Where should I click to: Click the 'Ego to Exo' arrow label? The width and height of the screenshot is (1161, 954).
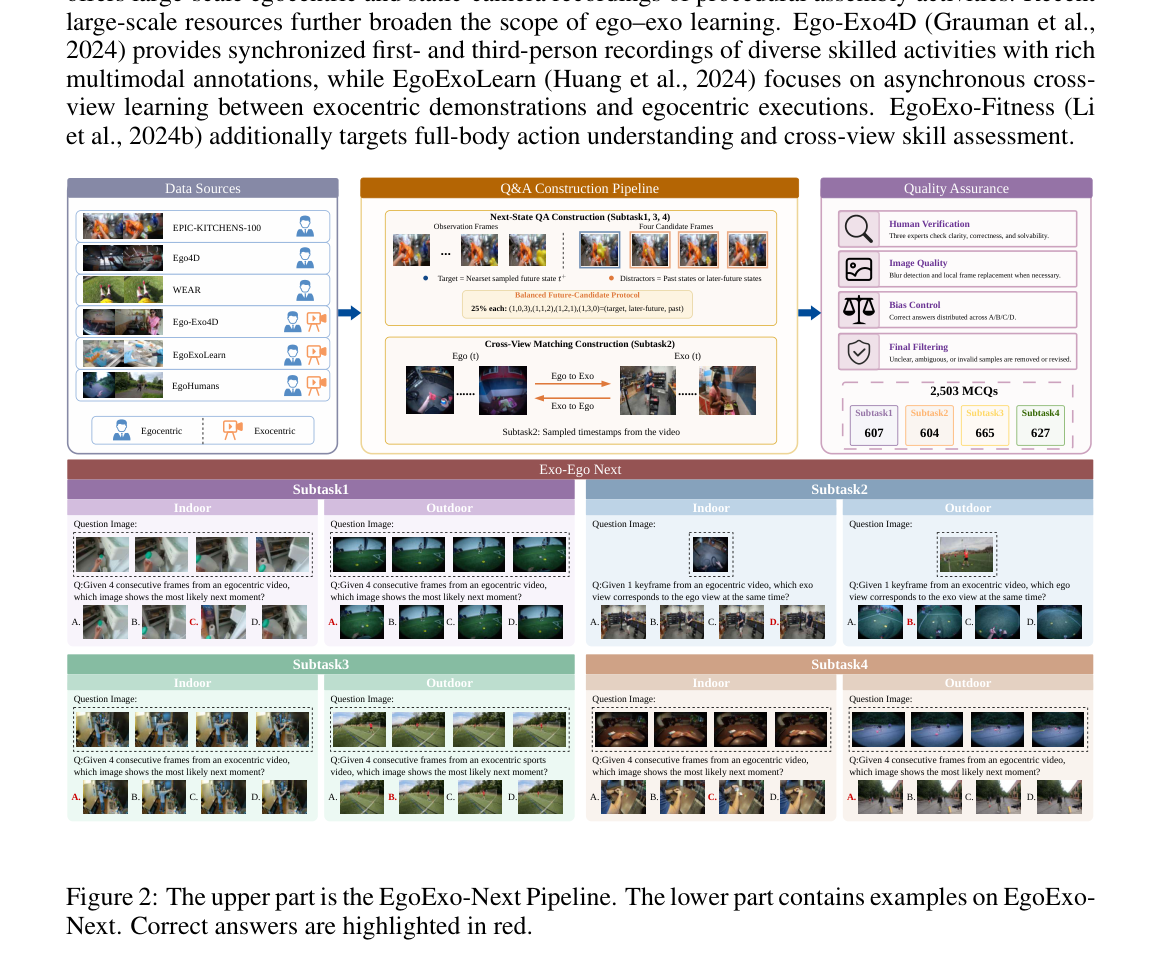572,376
